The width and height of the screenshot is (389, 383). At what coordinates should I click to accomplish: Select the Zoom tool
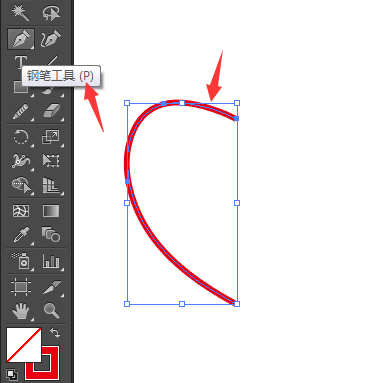(x=52, y=311)
